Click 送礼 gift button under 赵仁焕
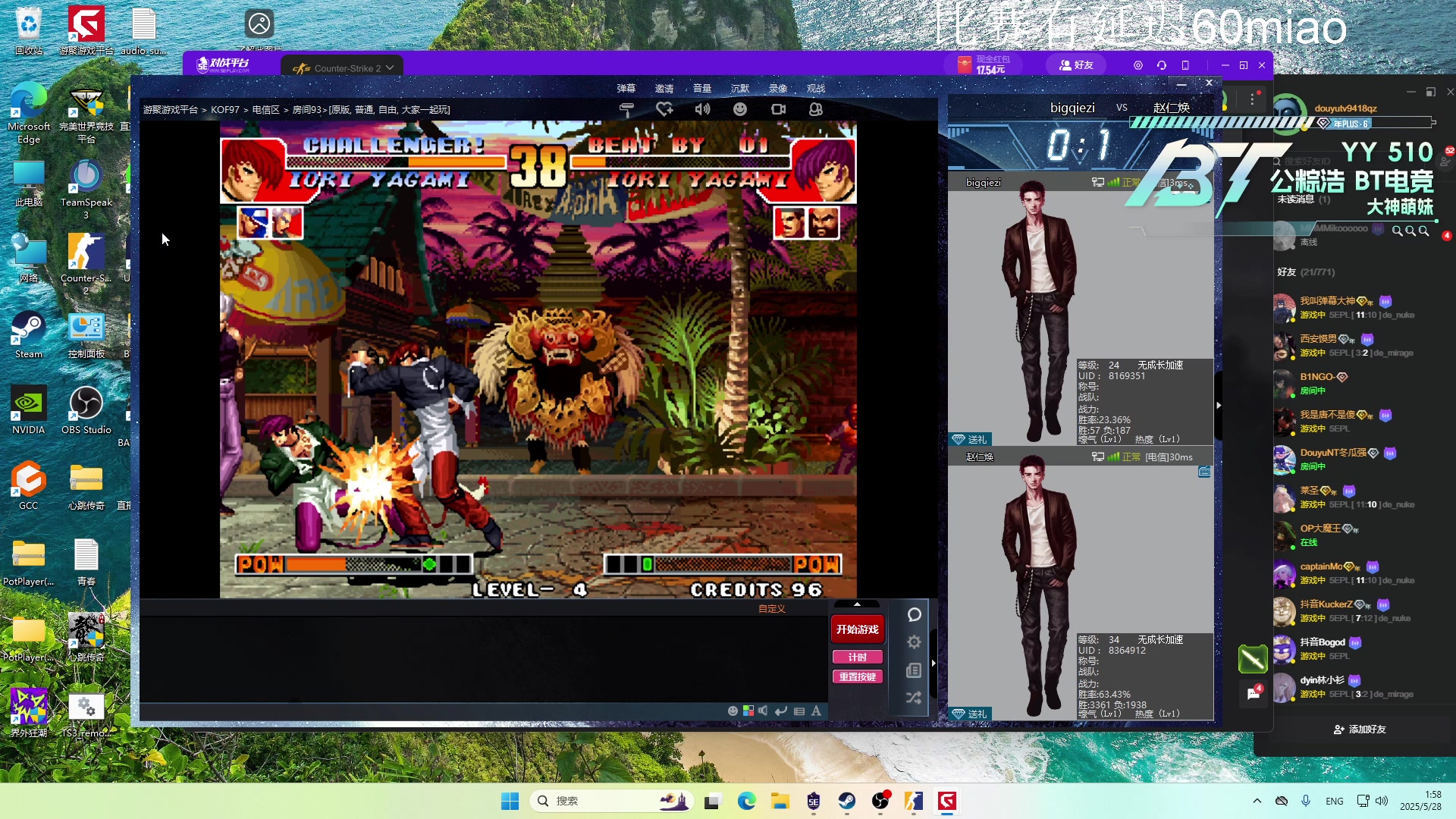The image size is (1456, 819). coord(970,714)
